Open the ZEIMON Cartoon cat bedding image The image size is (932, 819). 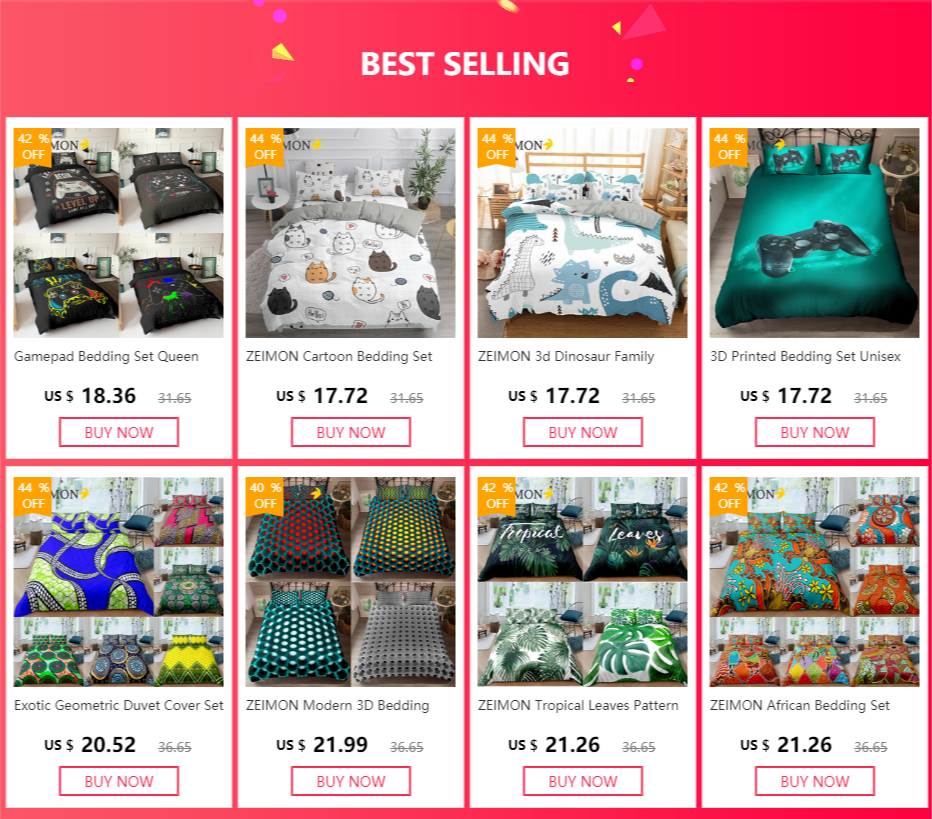coord(351,233)
